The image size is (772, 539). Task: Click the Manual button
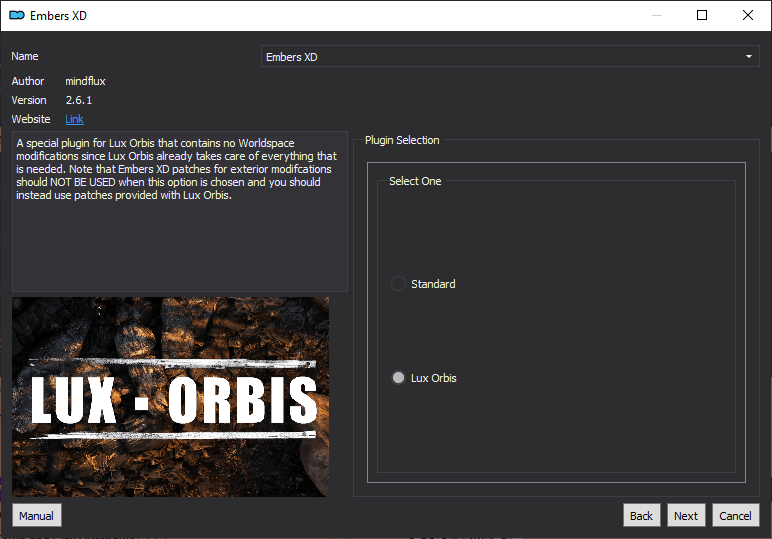36,515
